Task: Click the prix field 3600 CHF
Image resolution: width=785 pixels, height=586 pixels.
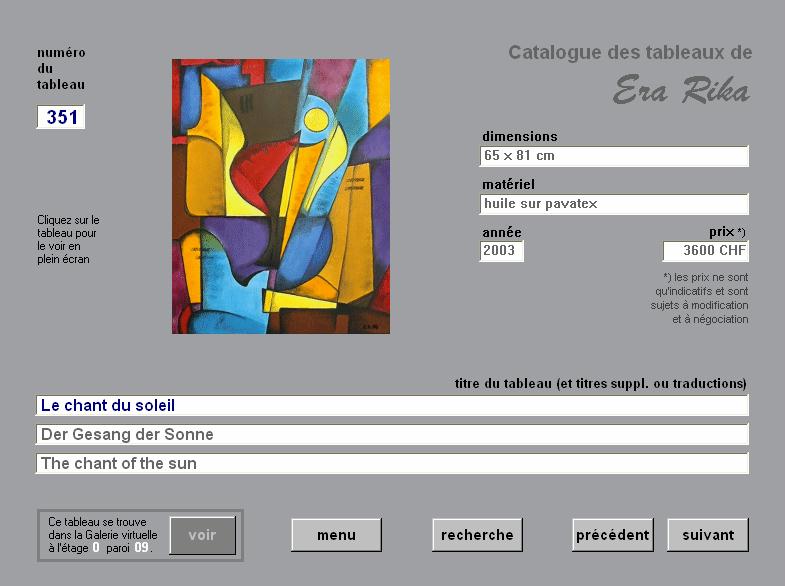Action: [706, 251]
